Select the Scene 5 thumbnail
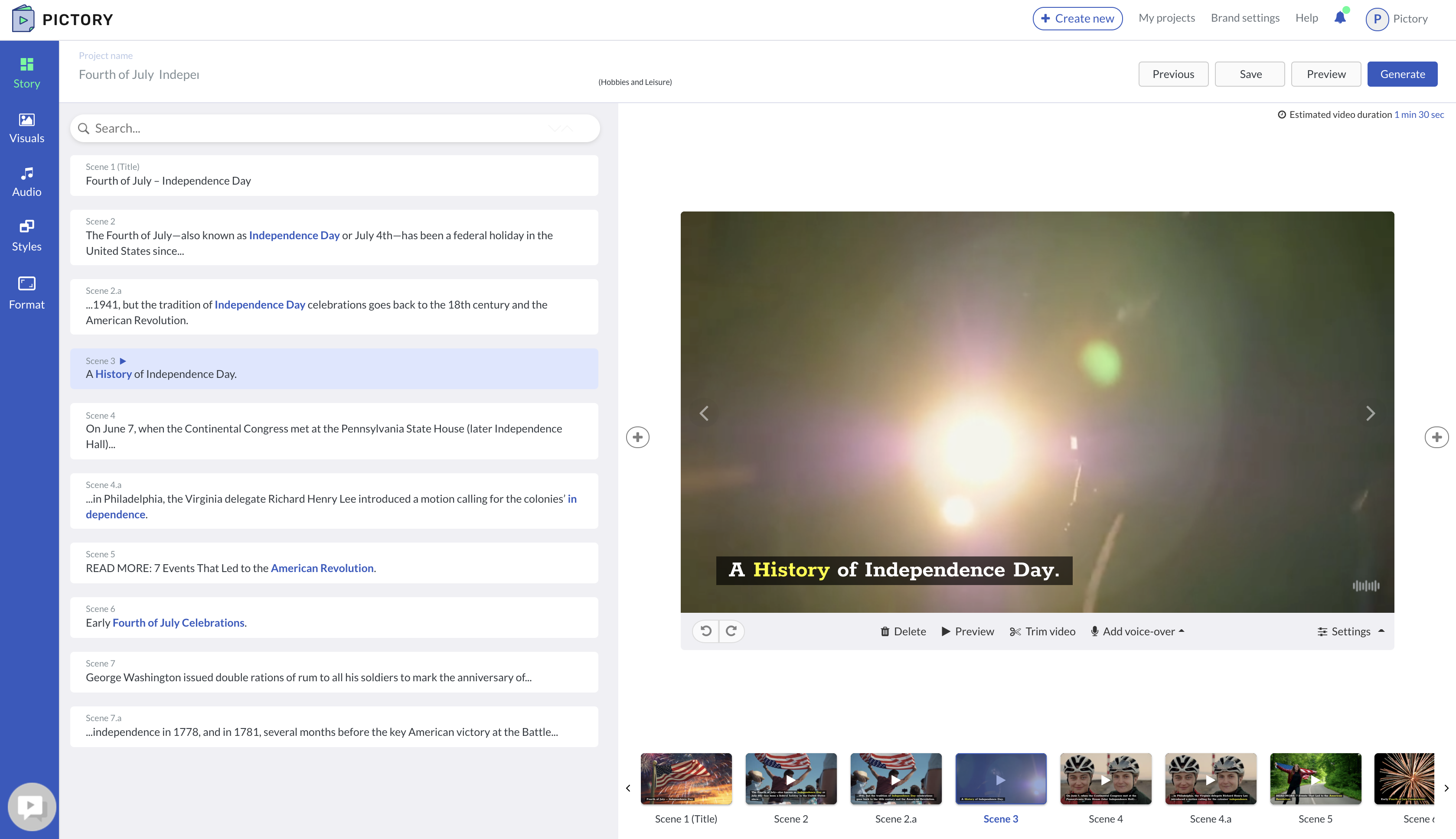The image size is (1456, 839). (x=1316, y=779)
